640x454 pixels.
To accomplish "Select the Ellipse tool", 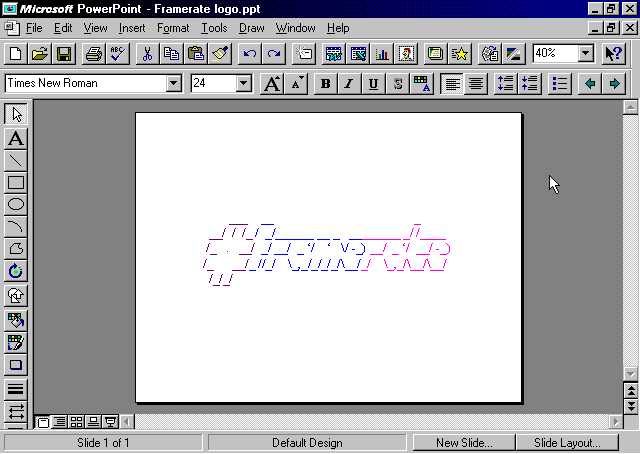I will 16,205.
